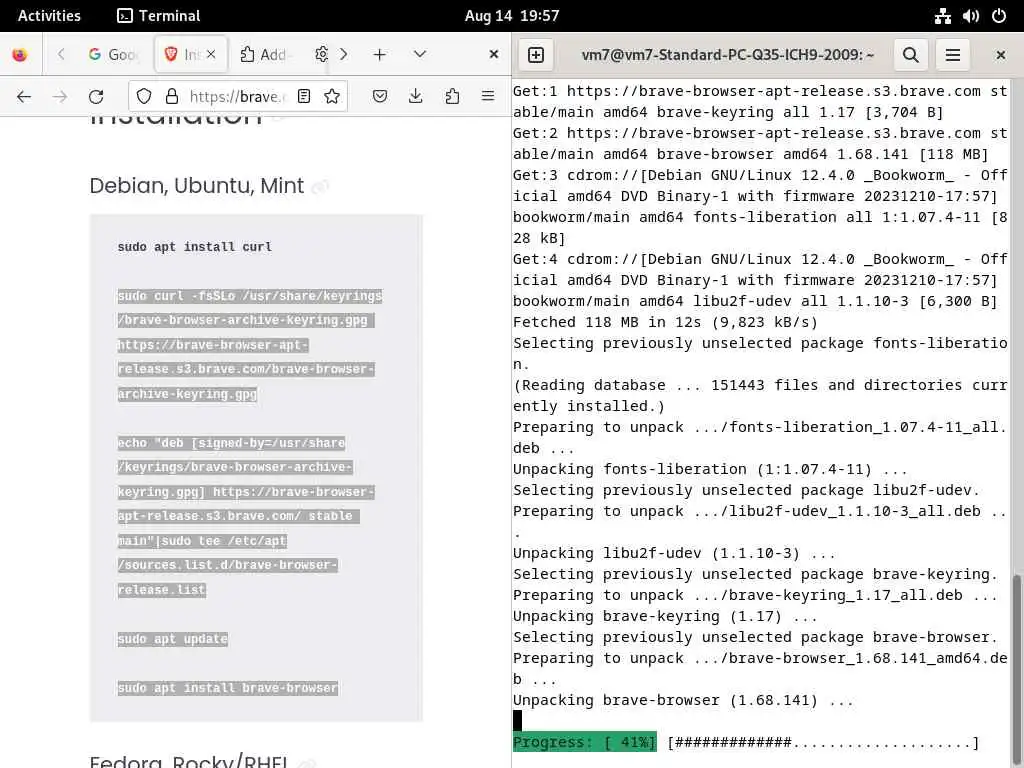Open the Terminal app menu in top bar

(159, 16)
